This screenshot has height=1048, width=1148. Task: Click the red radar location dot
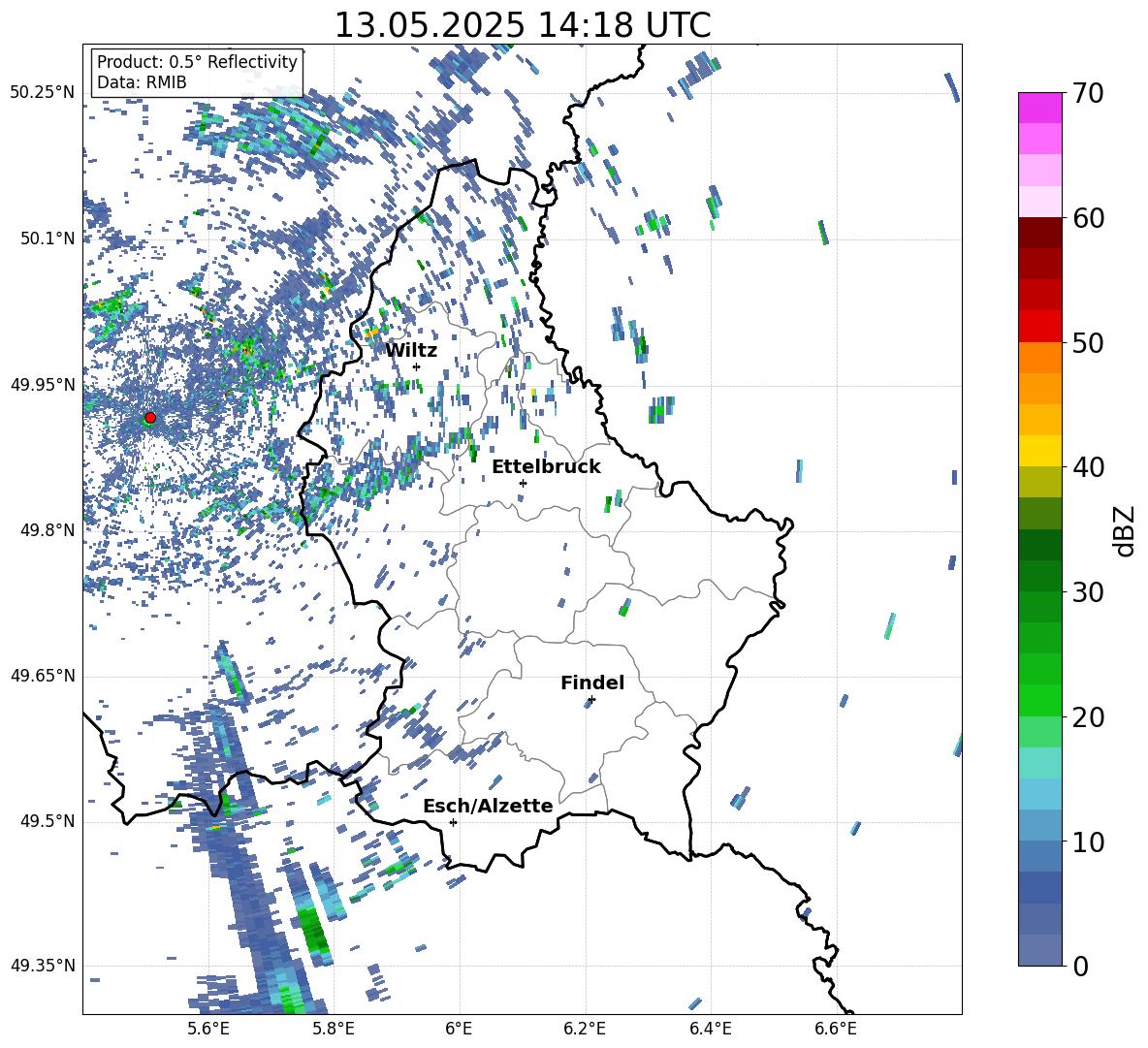point(150,418)
